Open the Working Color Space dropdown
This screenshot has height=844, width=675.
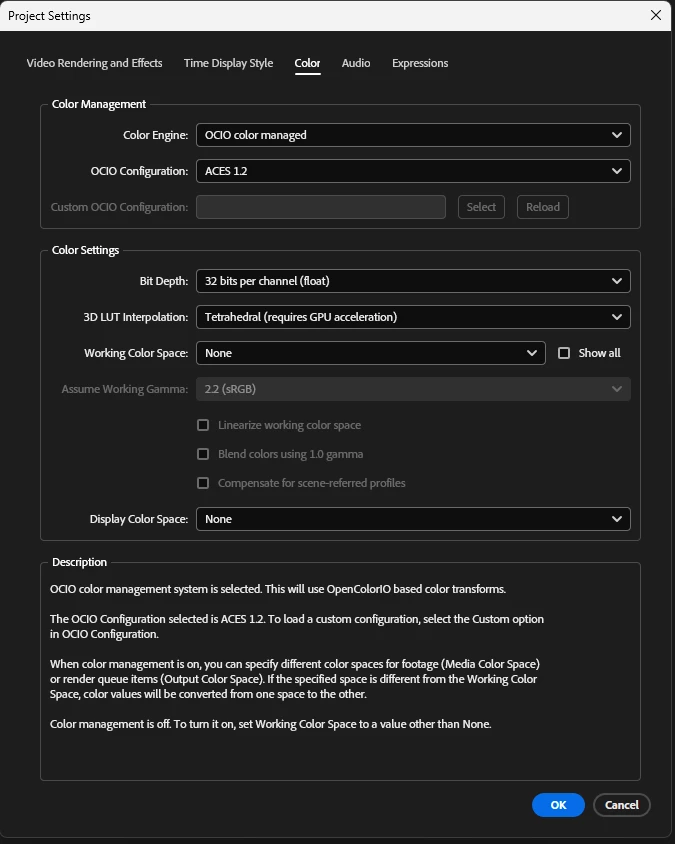(371, 353)
